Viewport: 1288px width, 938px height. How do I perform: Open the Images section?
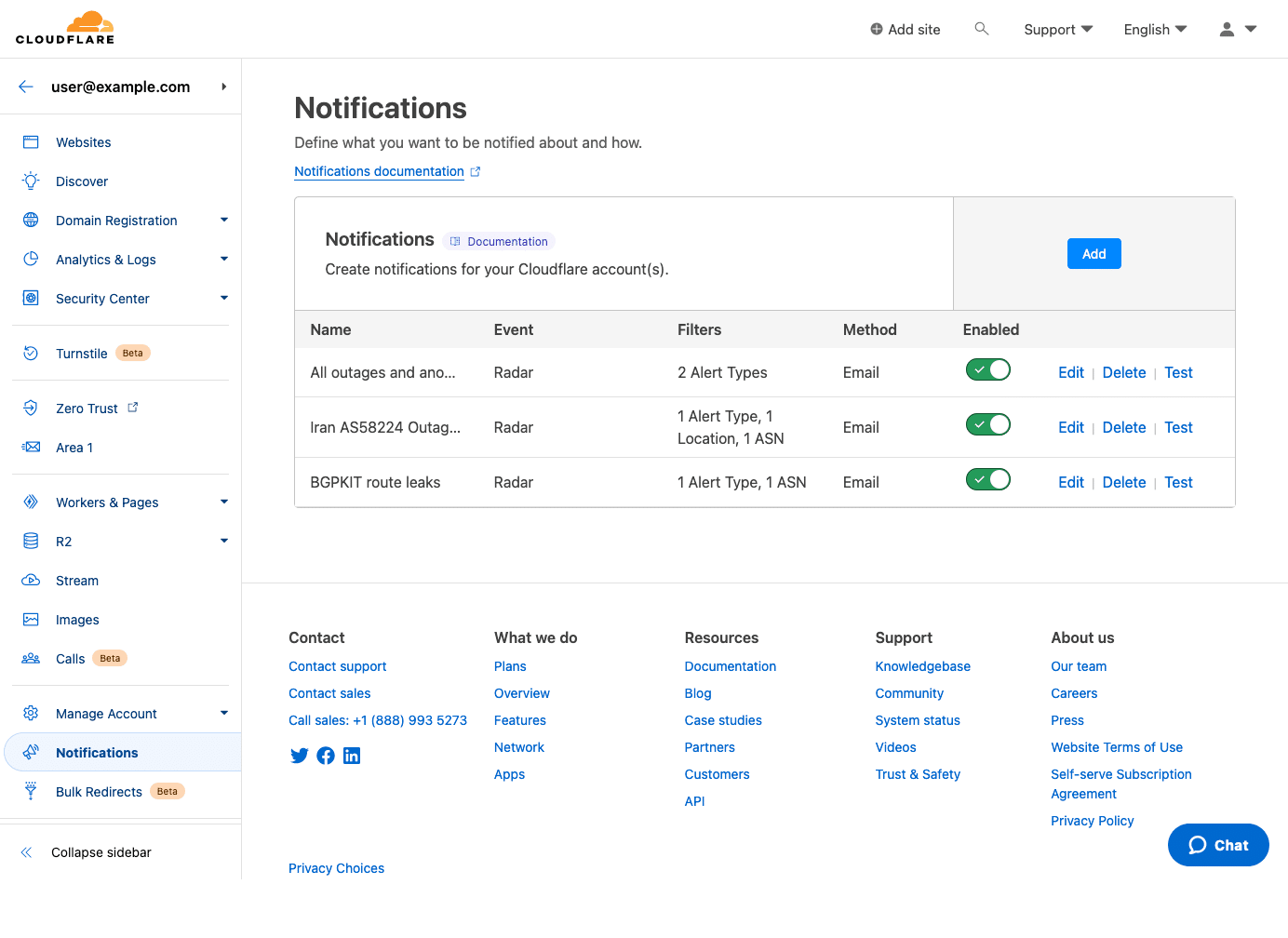point(75,619)
